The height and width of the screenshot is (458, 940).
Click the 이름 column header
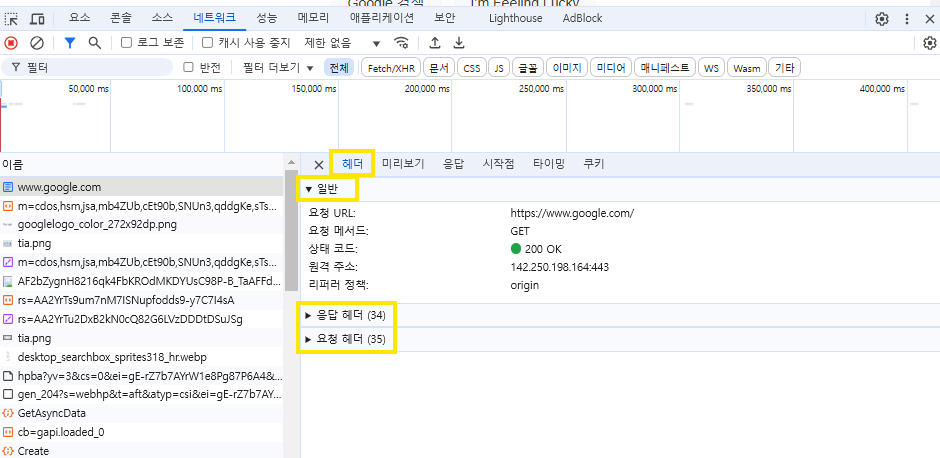tap(142, 164)
